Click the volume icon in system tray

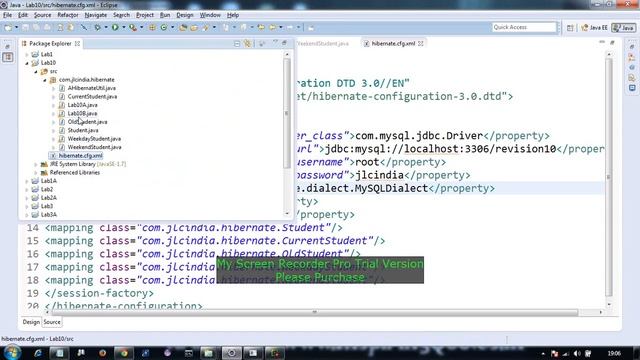(577, 353)
